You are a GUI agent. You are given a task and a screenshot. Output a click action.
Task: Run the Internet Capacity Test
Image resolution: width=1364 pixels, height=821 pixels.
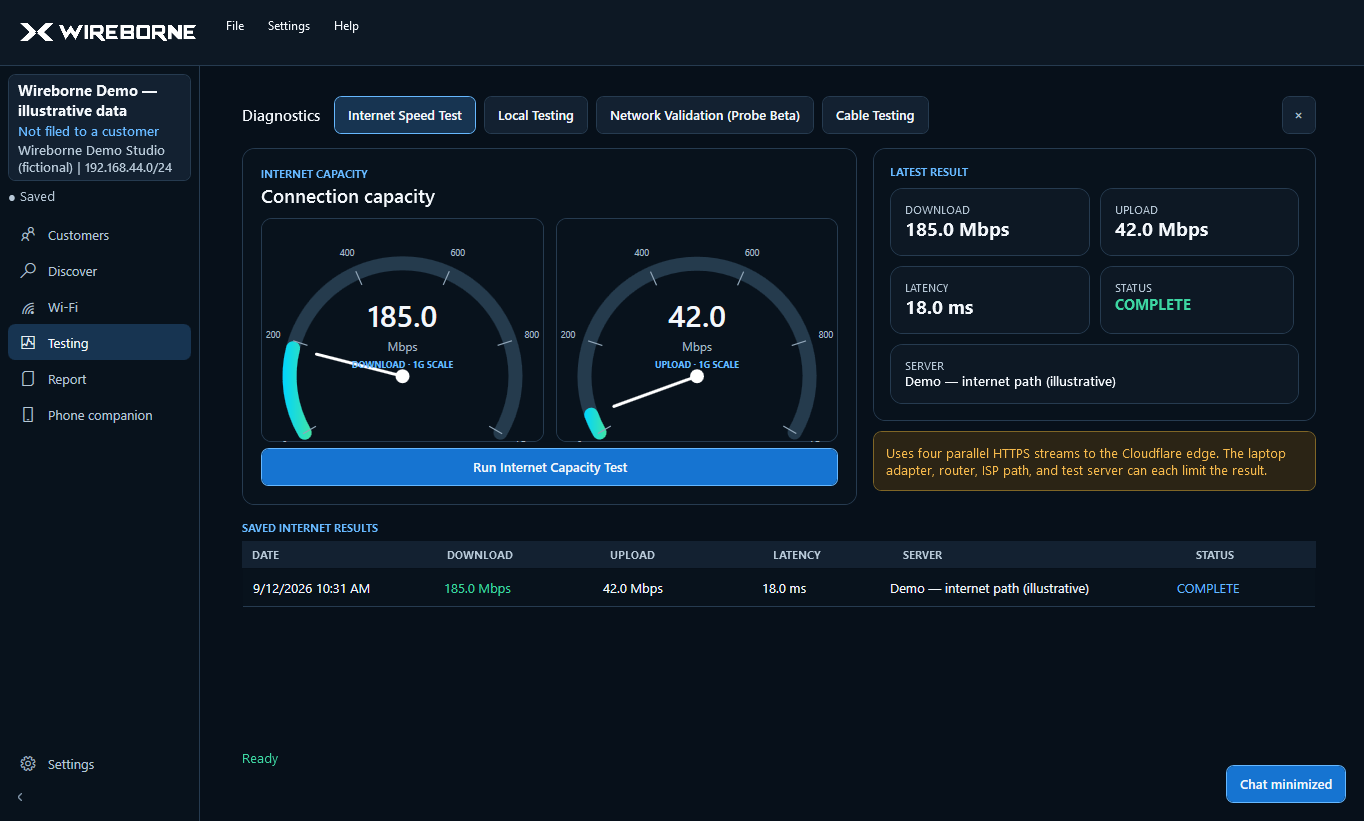point(549,467)
